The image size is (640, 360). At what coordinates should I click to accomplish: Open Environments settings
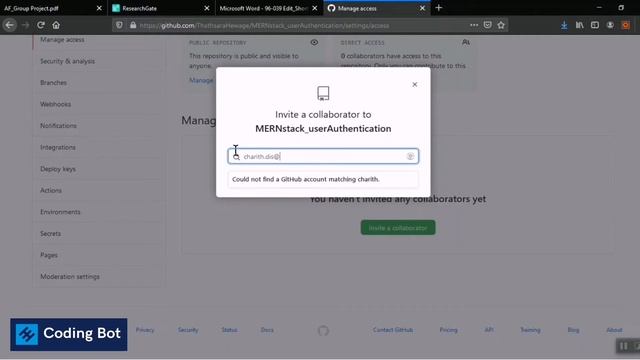[x=60, y=212]
